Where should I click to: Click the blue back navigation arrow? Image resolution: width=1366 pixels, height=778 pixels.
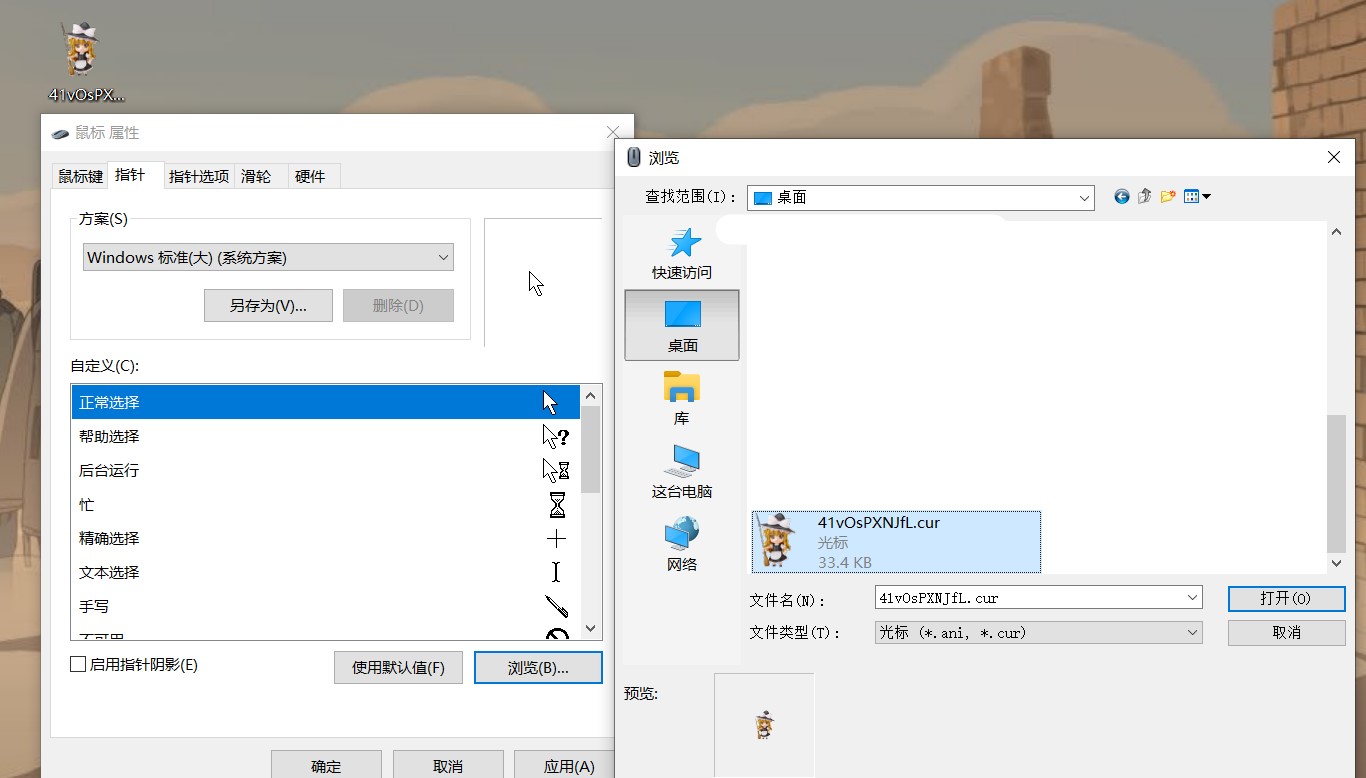click(1121, 196)
